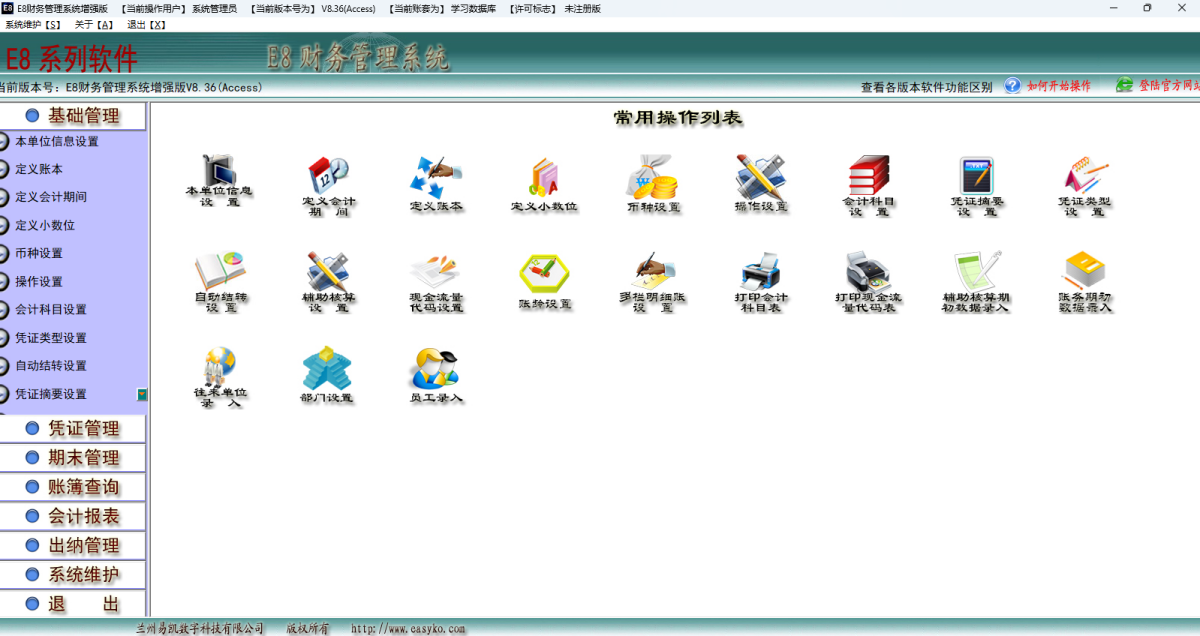Expand the 凭证管理 sidebar section
Viewport: 1200px width, 636px height.
click(84, 429)
